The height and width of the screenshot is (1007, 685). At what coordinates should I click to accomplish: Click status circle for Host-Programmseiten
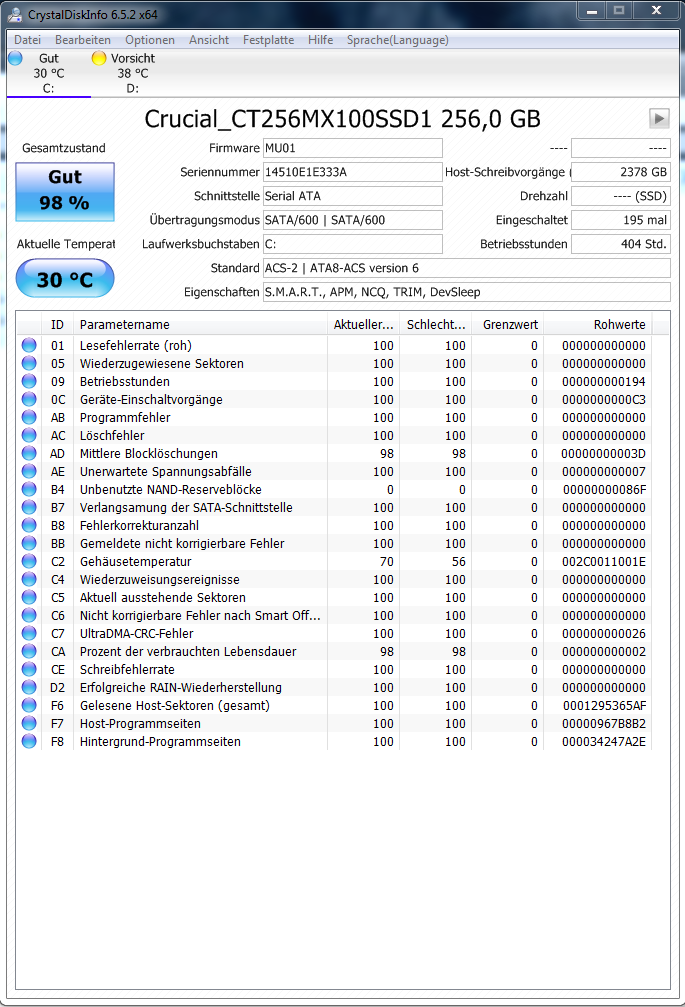(x=29, y=722)
